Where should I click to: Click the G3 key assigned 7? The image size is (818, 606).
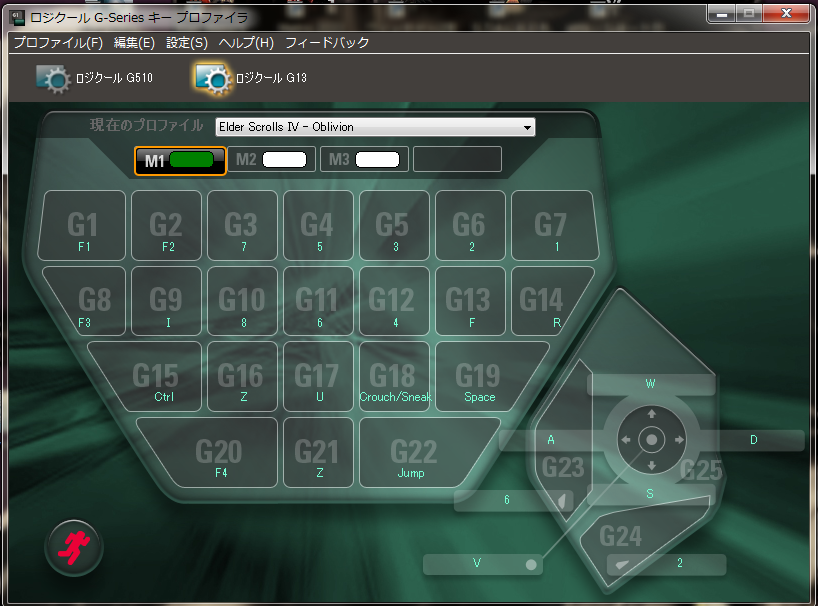(242, 225)
